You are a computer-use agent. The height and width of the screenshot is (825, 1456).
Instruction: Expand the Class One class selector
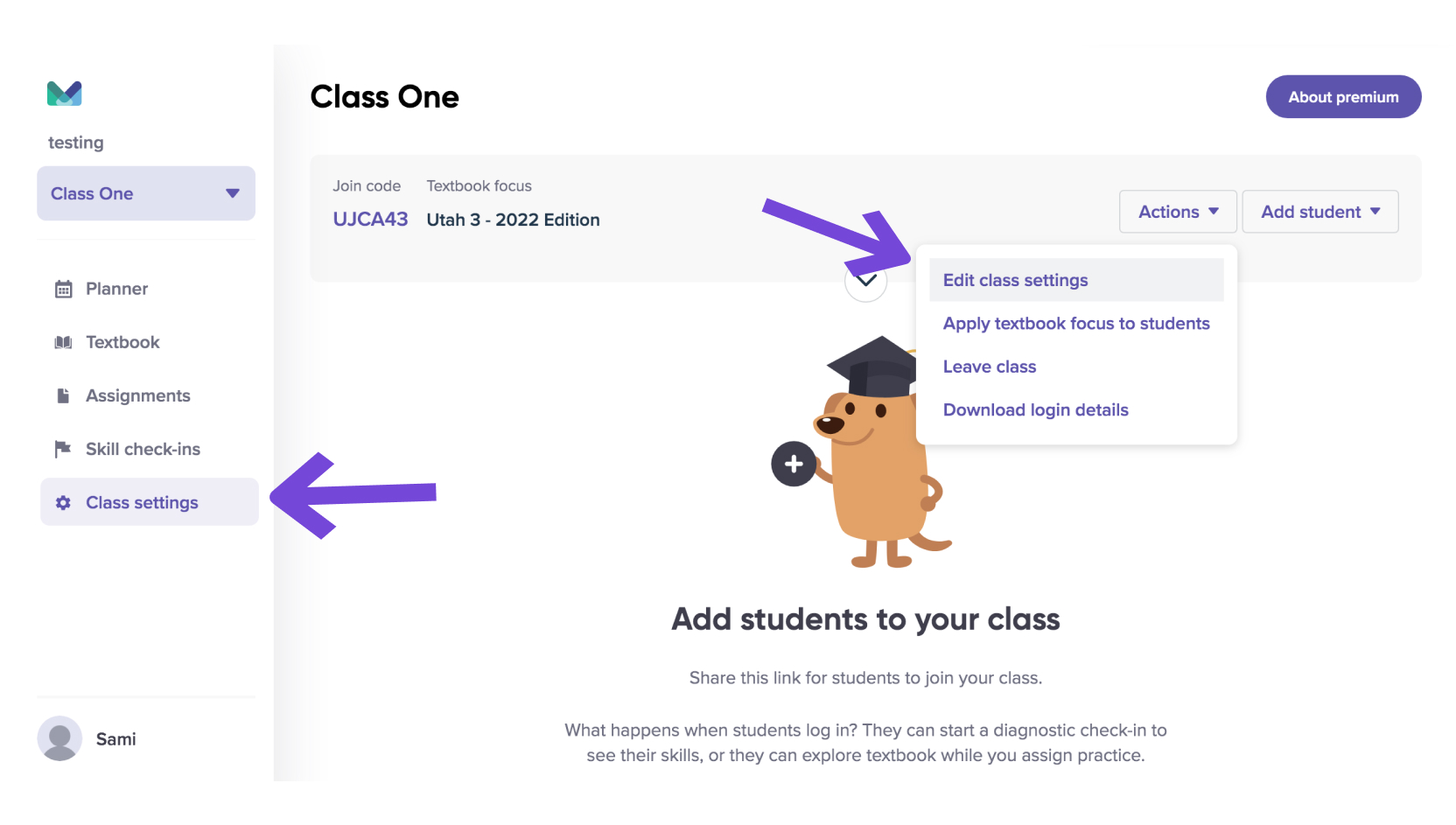pos(146,193)
